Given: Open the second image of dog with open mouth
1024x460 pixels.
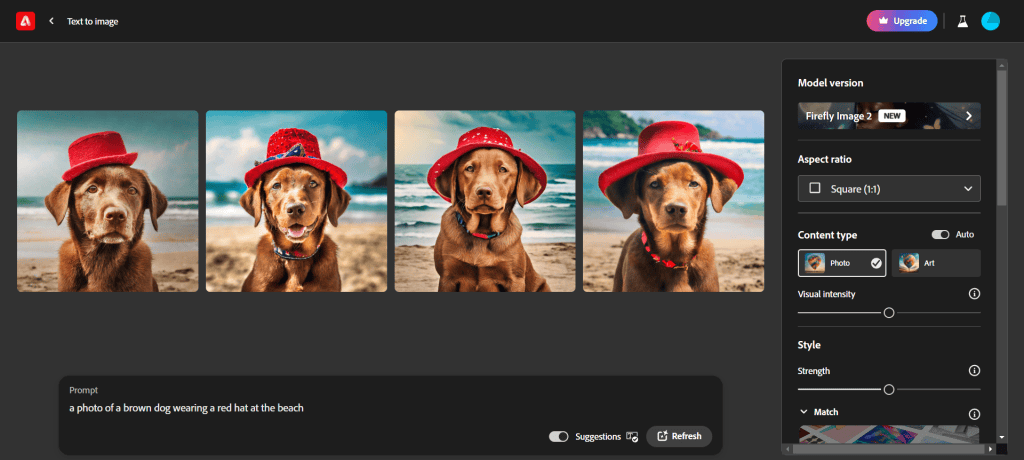Looking at the screenshot, I should (x=296, y=201).
